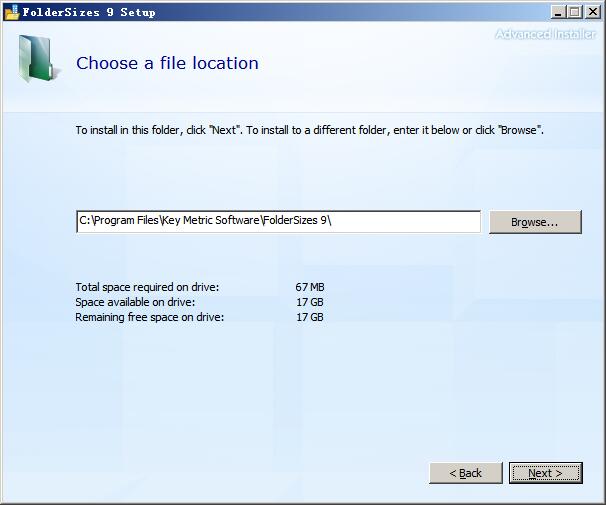Click the 'Remaining free space on drive:' label
Viewport: 606px width, 505px height.
[x=150, y=317]
